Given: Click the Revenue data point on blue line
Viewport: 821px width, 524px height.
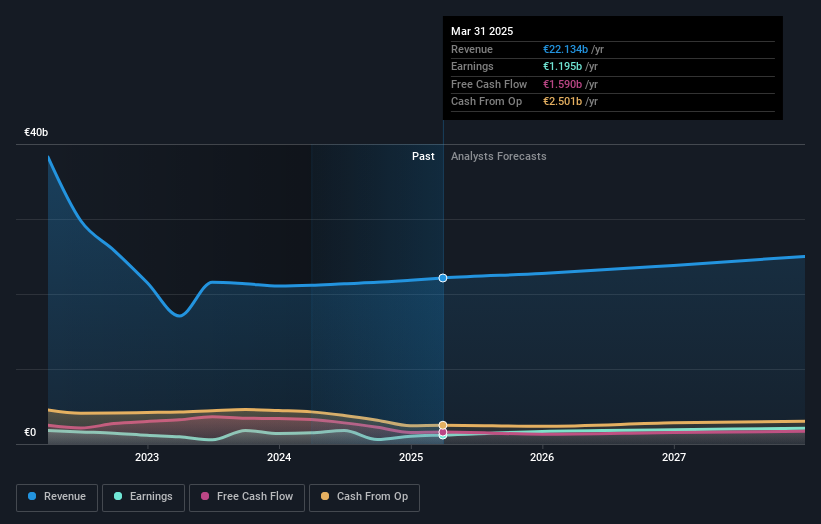Looking at the screenshot, I should [443, 278].
